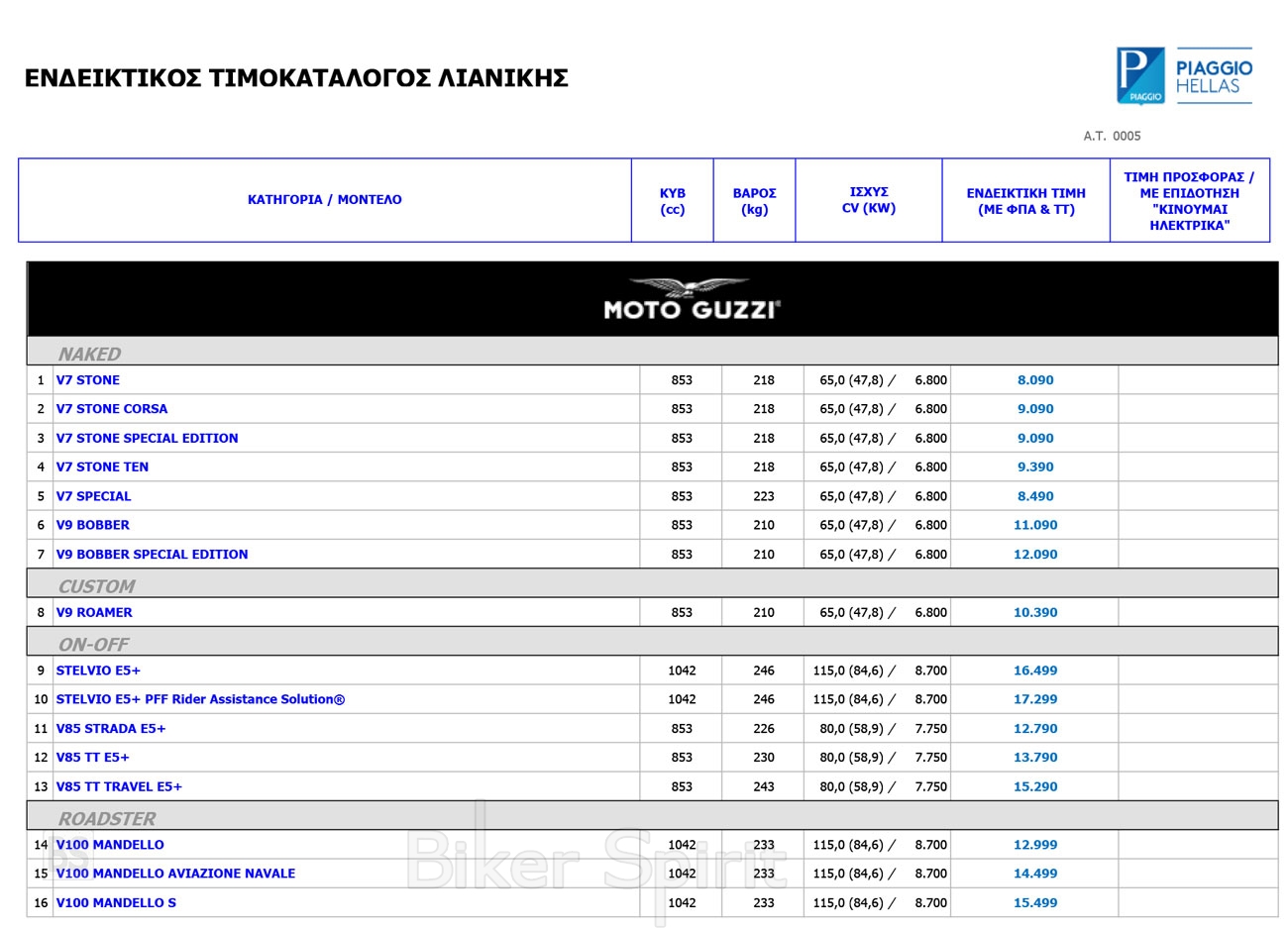Image resolution: width=1288 pixels, height=930 pixels.
Task: Open V100 MANDELLO AVIAZIONE NAVALE entry
Action: click(x=175, y=874)
